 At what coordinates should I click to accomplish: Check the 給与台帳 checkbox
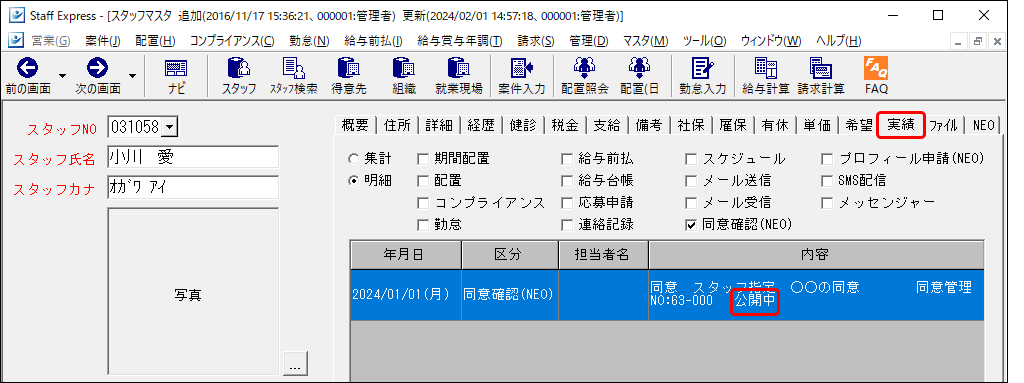click(567, 181)
